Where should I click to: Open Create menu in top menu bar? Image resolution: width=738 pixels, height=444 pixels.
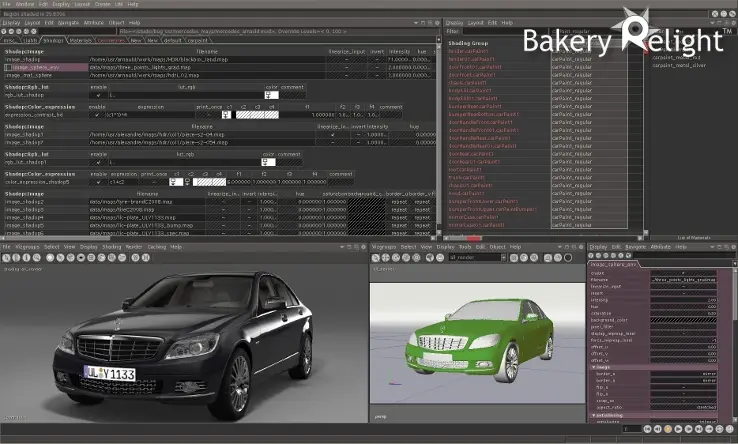(x=102, y=4)
